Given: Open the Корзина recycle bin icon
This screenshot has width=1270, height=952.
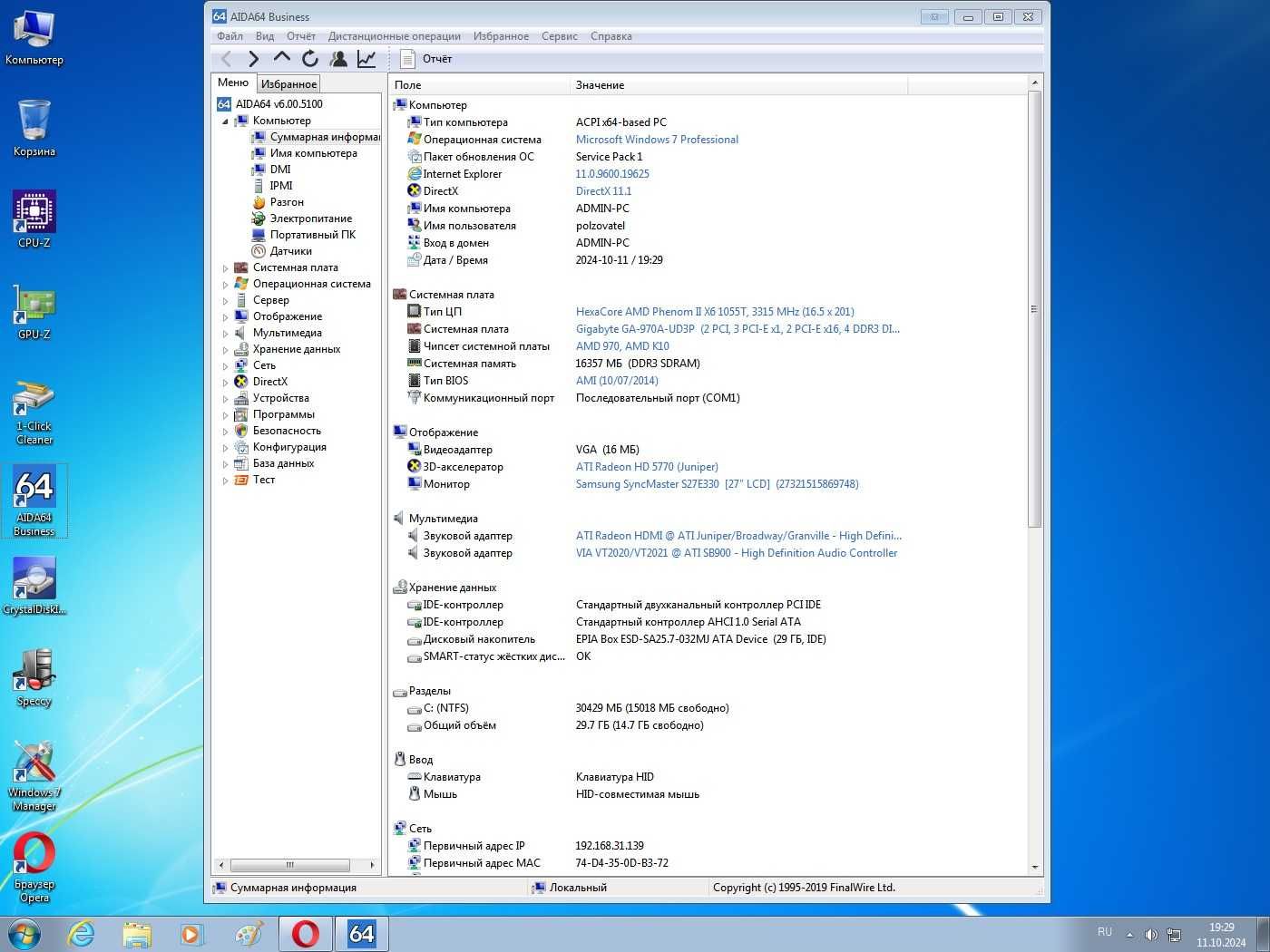Looking at the screenshot, I should point(34,128).
